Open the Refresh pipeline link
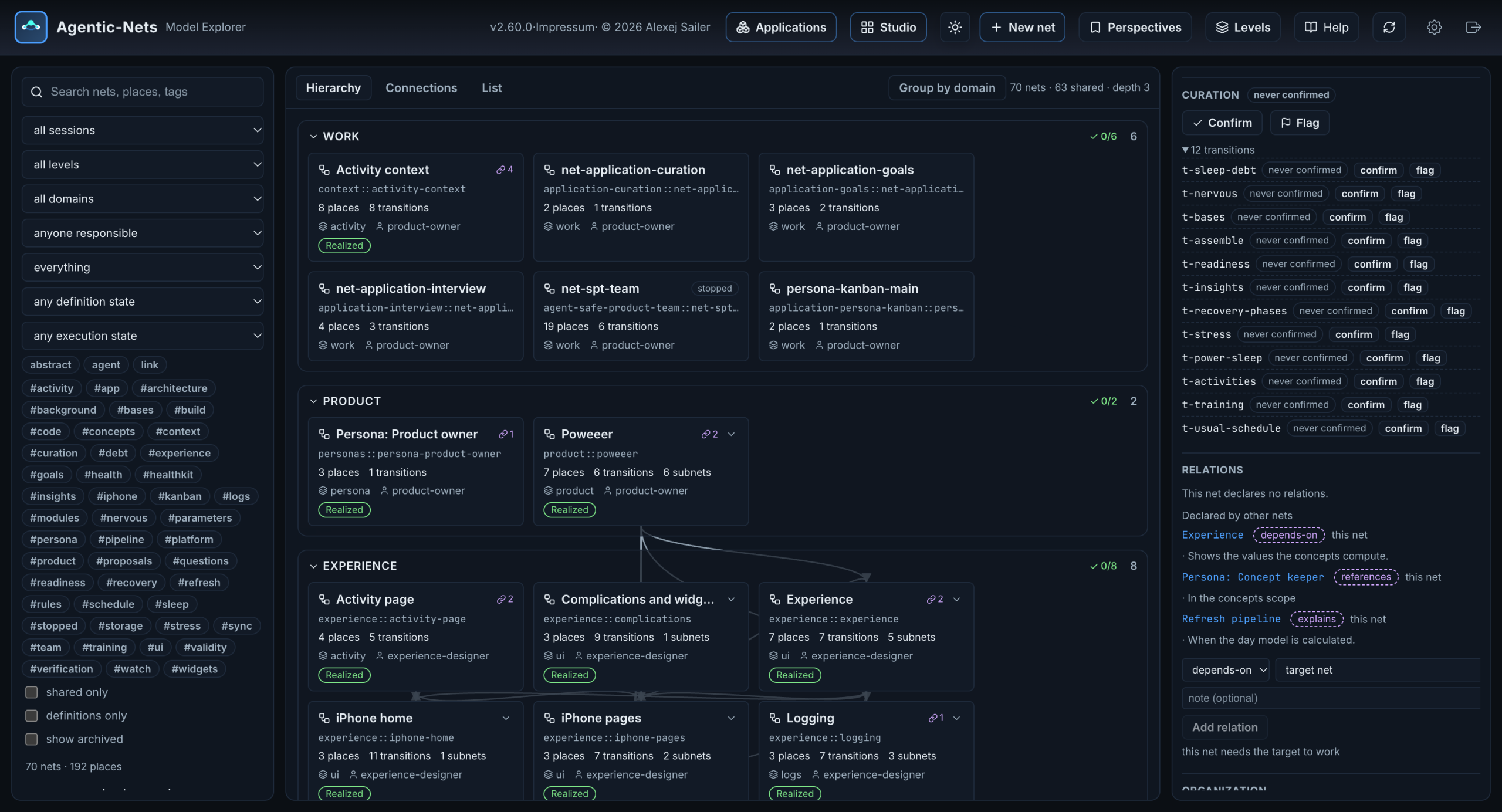This screenshot has width=1502, height=812. 1231,619
